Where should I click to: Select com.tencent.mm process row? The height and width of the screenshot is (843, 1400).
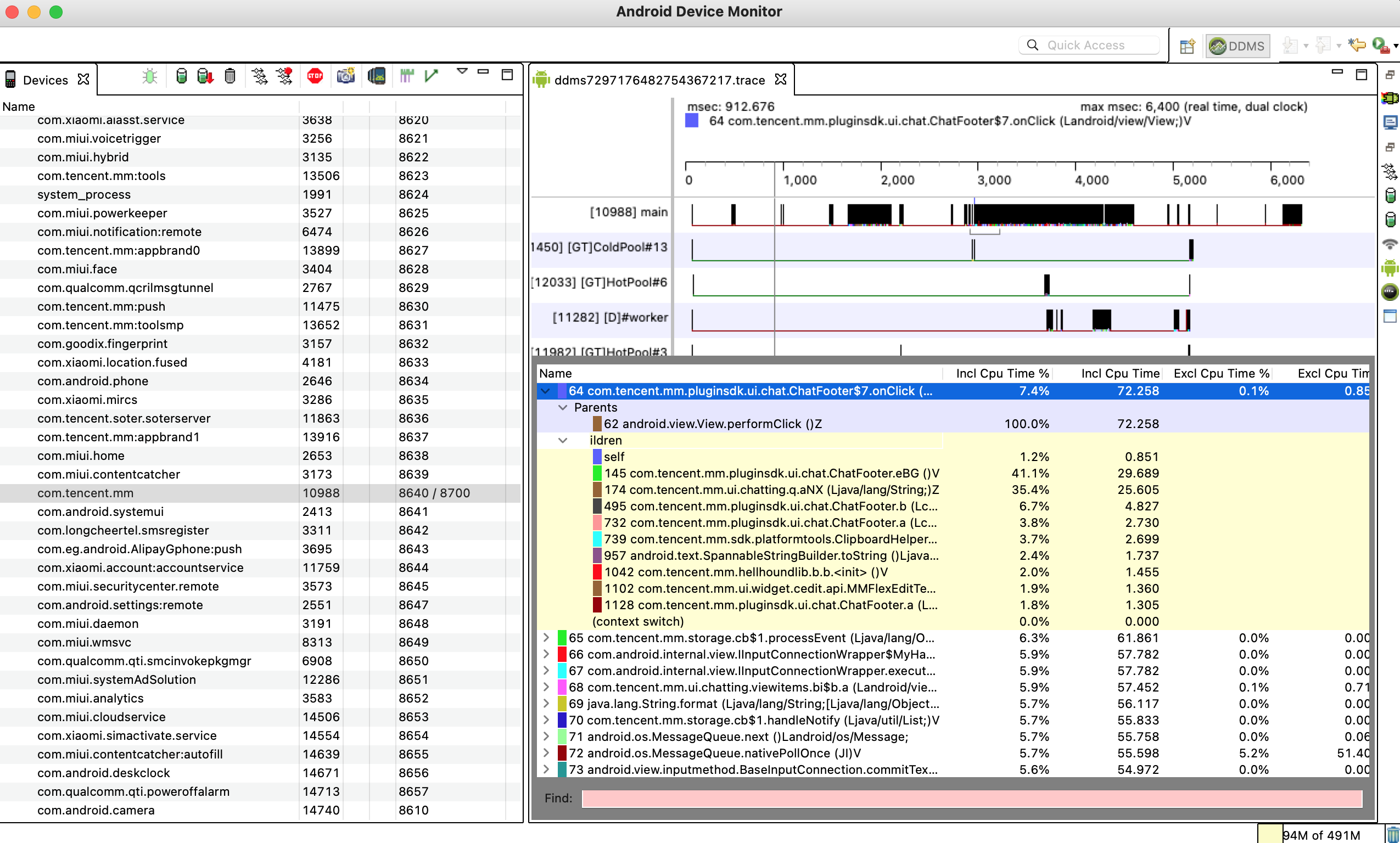[x=260, y=493]
